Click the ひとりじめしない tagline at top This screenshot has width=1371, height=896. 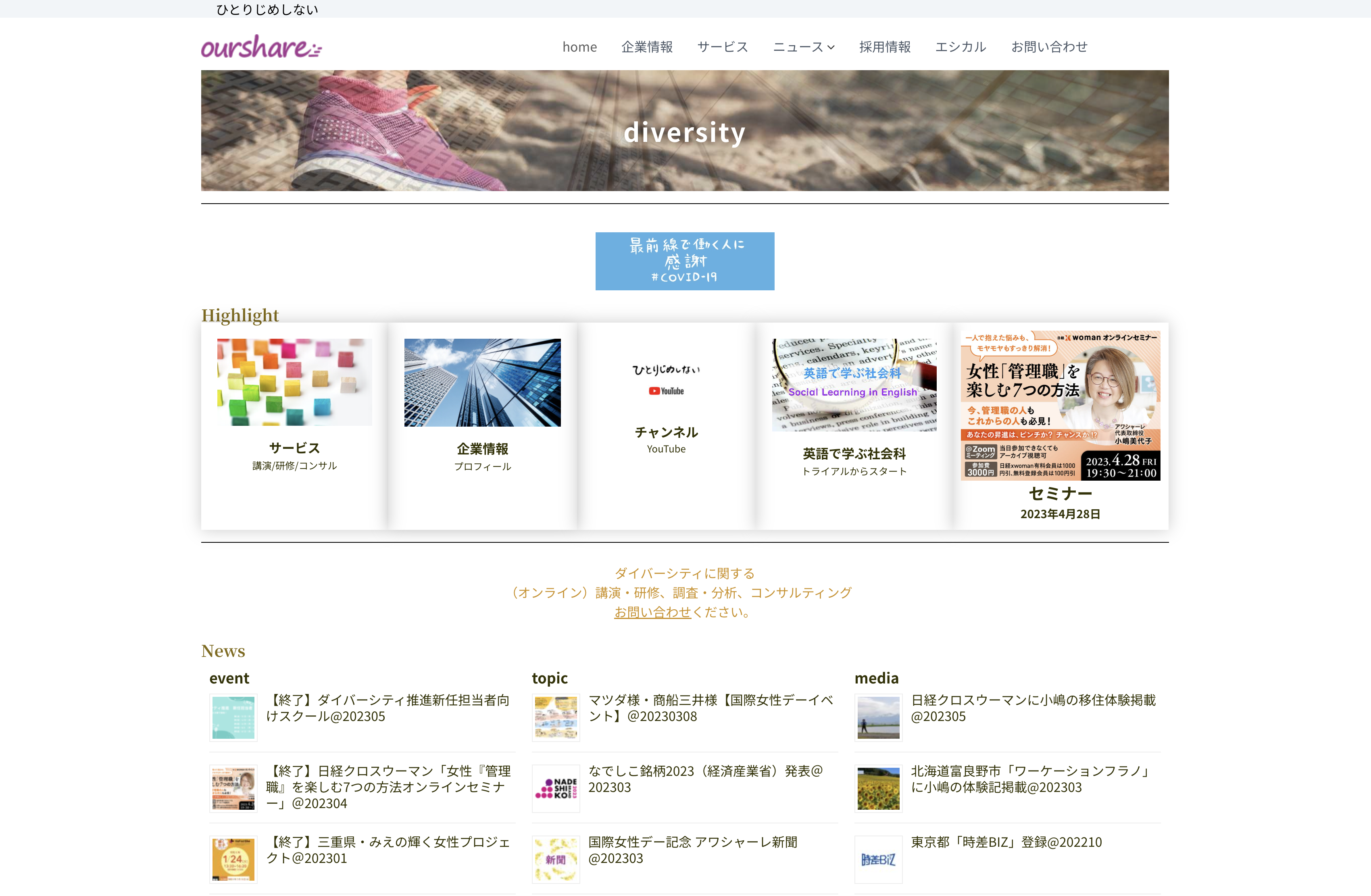pos(267,9)
